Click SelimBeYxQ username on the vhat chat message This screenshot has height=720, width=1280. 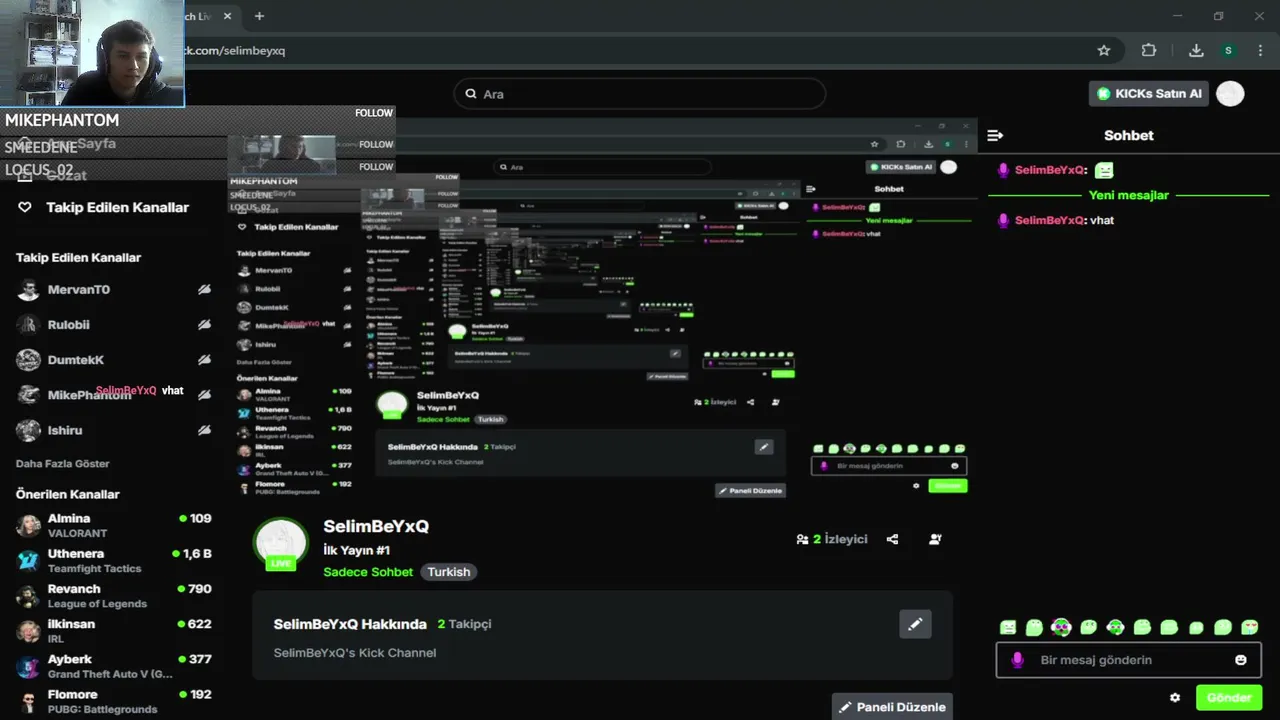tap(1049, 220)
